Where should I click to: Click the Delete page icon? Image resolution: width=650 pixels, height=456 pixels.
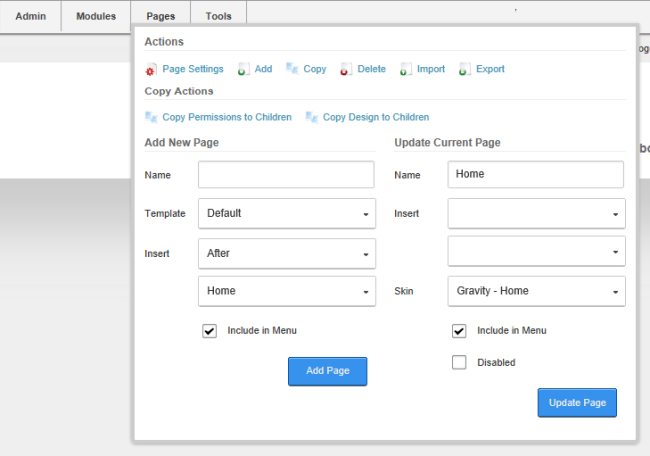click(x=346, y=69)
